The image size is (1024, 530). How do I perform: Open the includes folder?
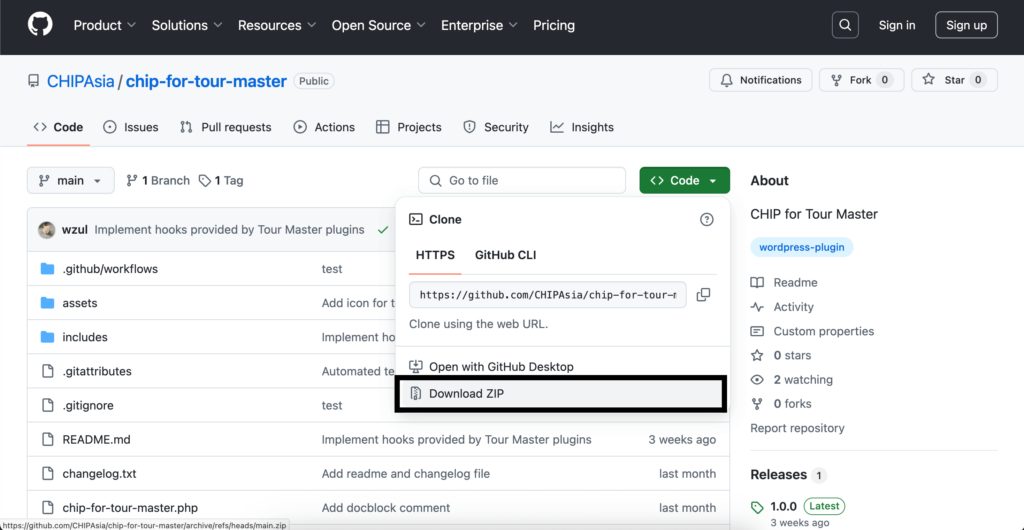[85, 337]
